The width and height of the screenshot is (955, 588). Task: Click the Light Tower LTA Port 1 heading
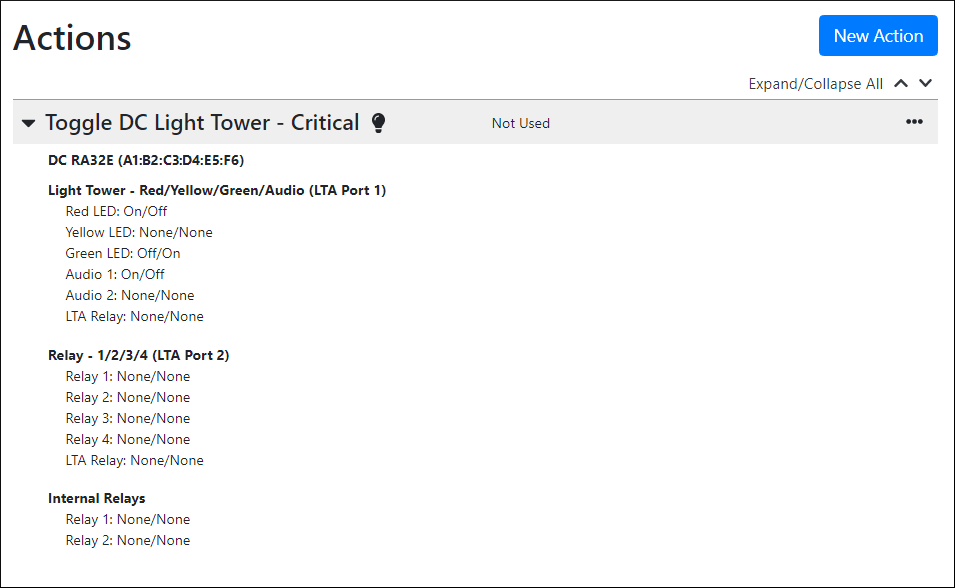(x=217, y=190)
